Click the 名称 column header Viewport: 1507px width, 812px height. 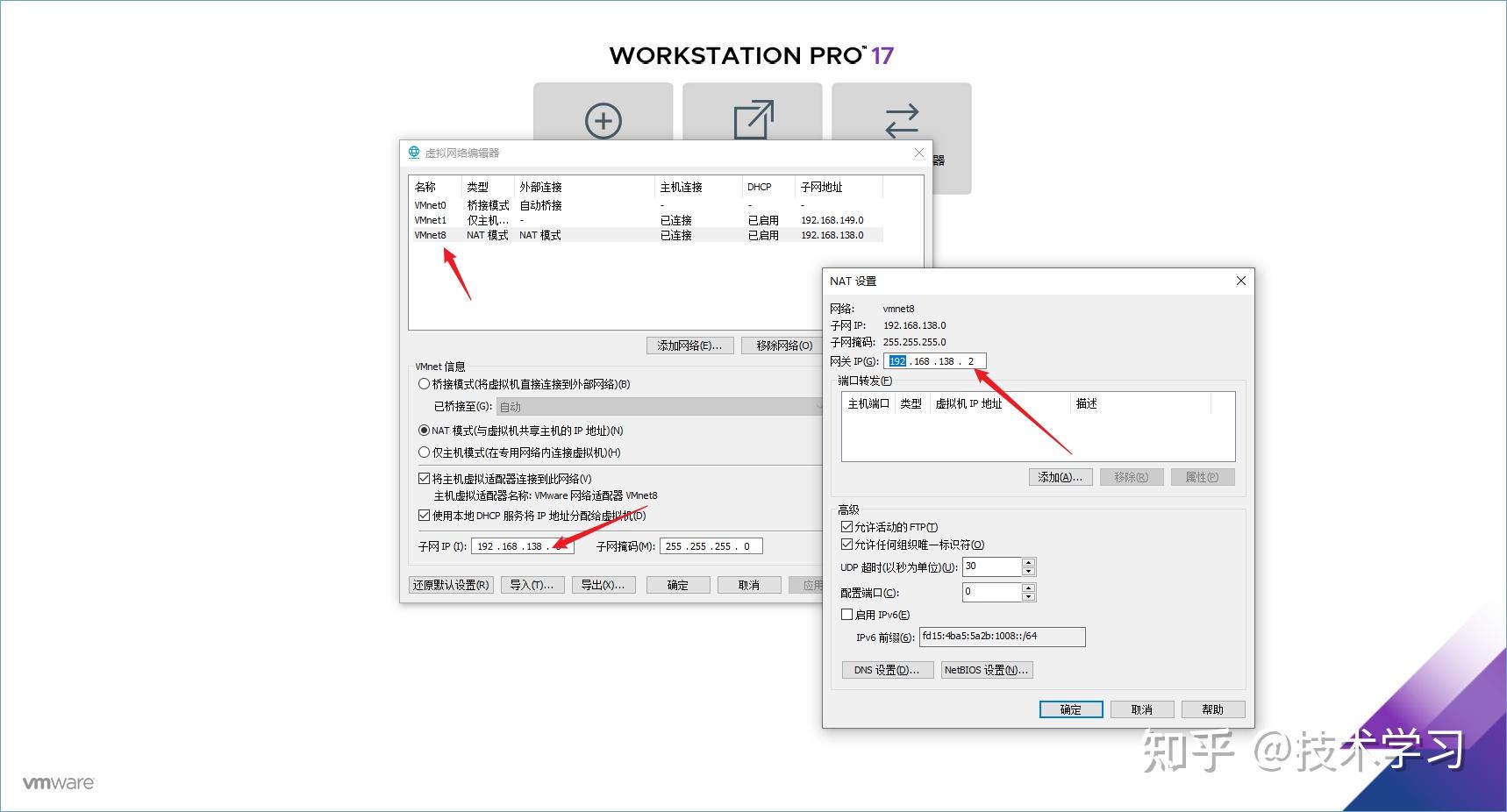click(425, 187)
